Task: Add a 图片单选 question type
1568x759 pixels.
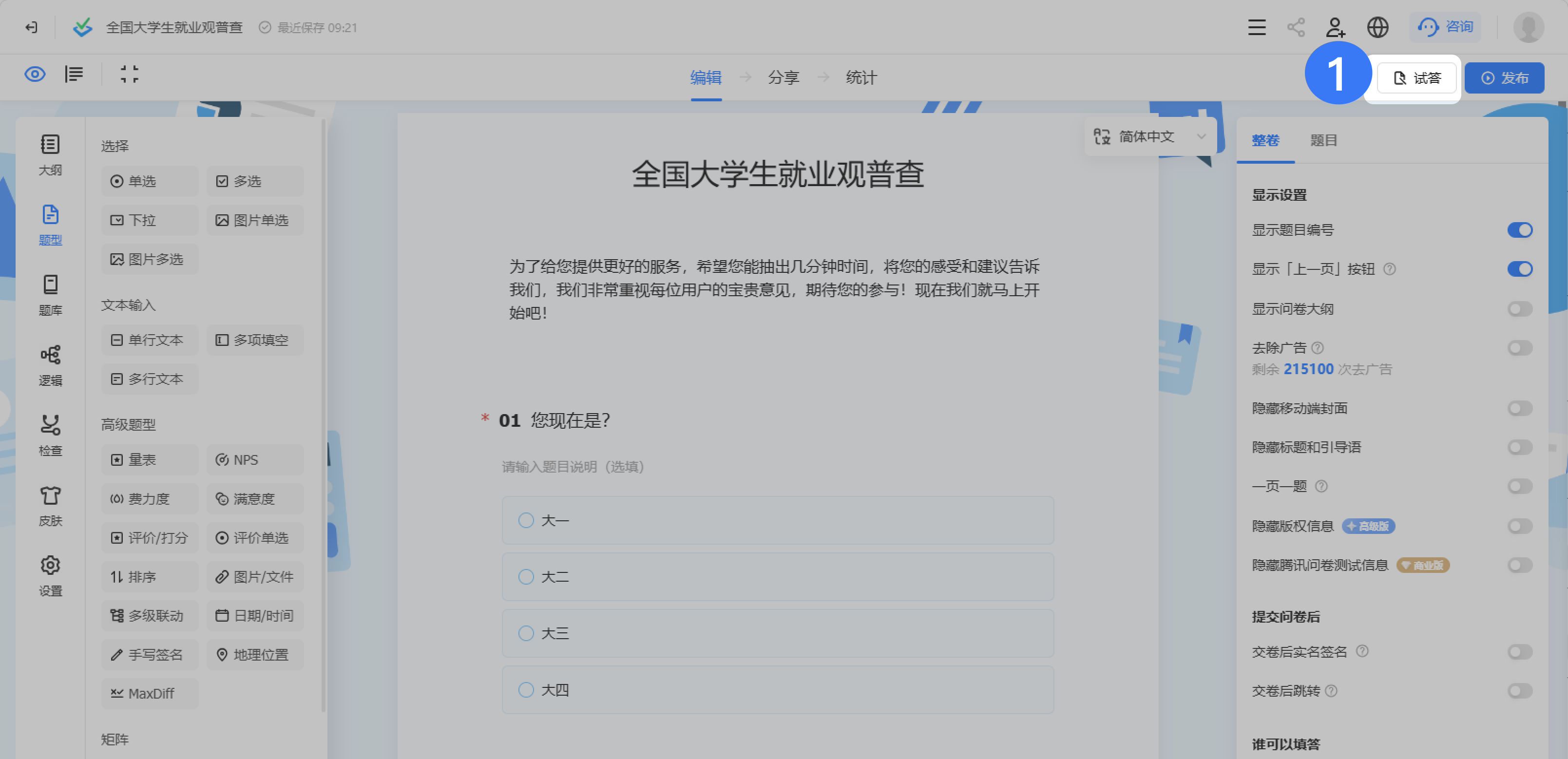Action: 255,220
